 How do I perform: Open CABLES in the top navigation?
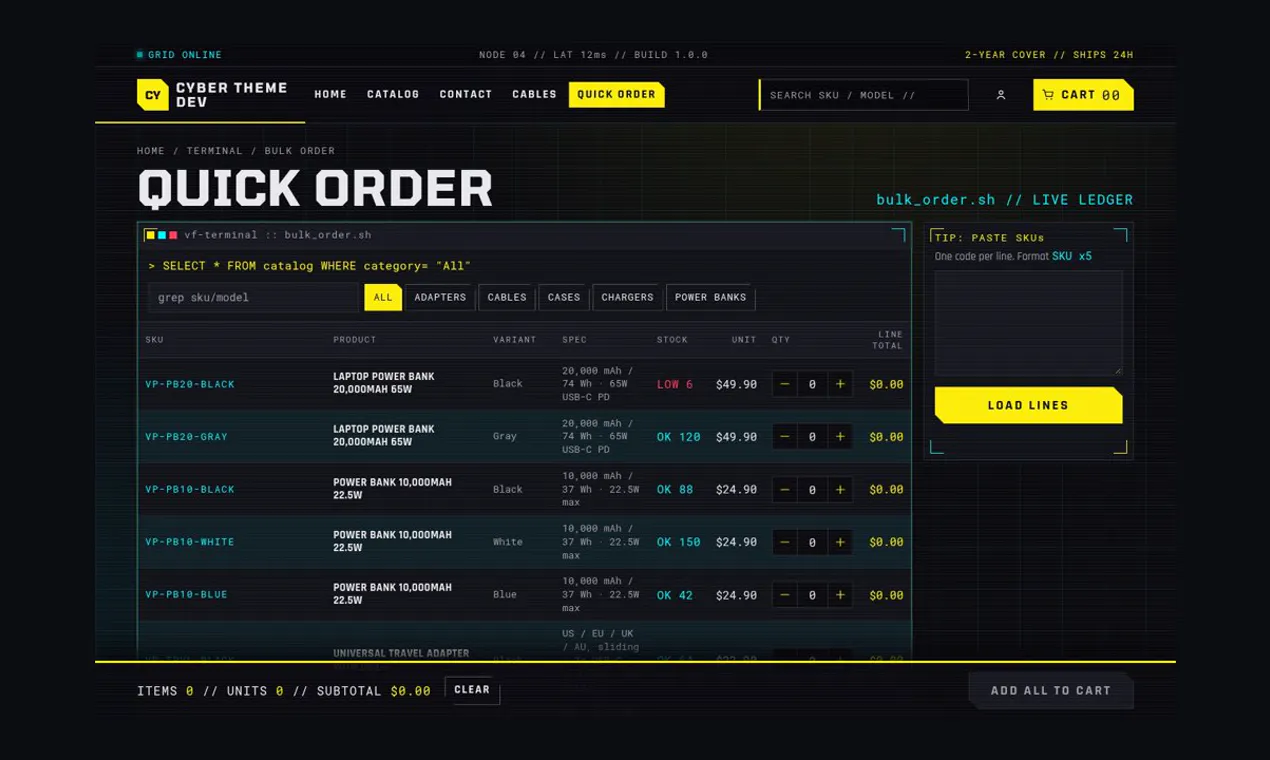pos(535,95)
